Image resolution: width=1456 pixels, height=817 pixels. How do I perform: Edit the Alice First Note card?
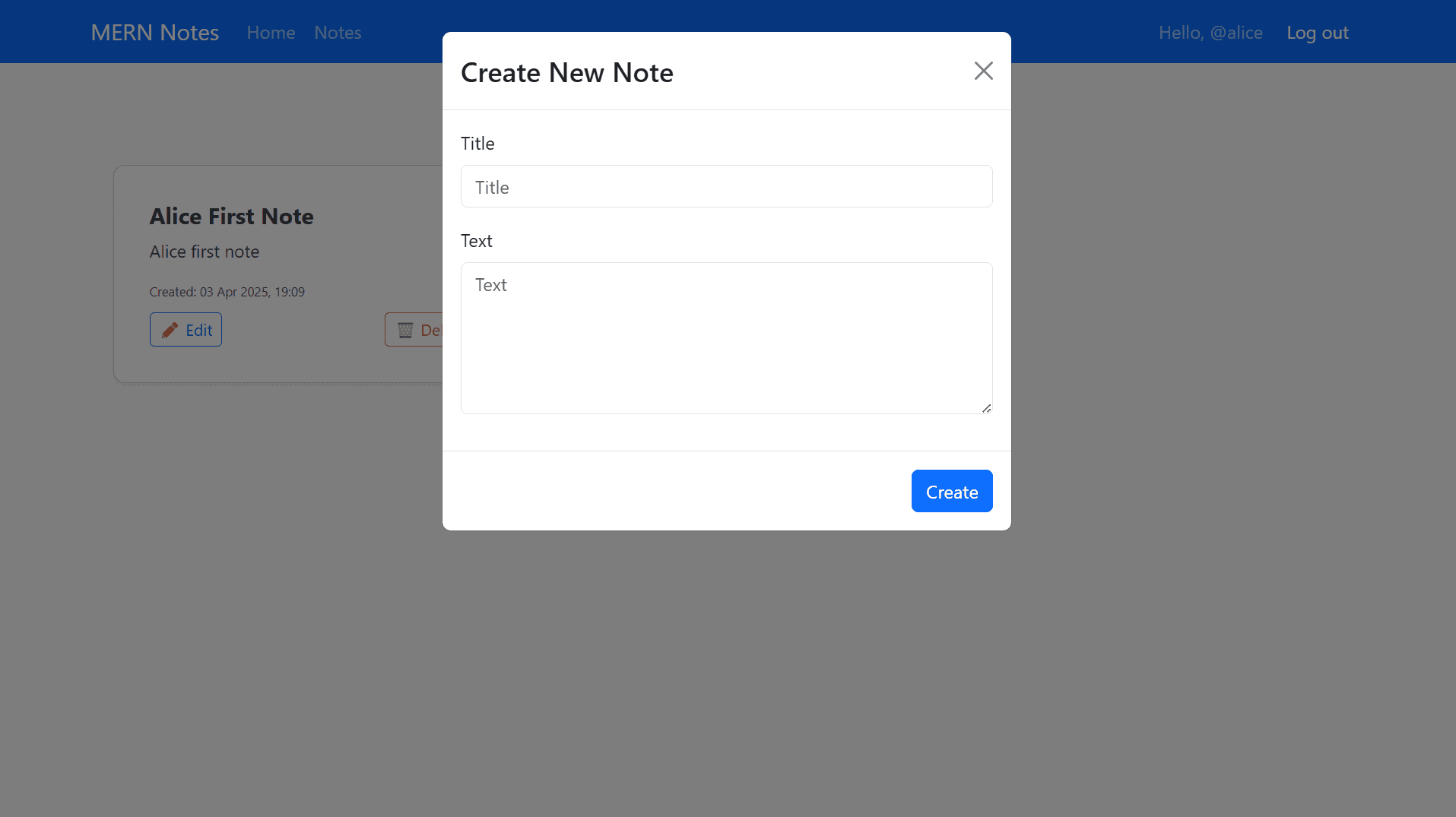point(186,330)
